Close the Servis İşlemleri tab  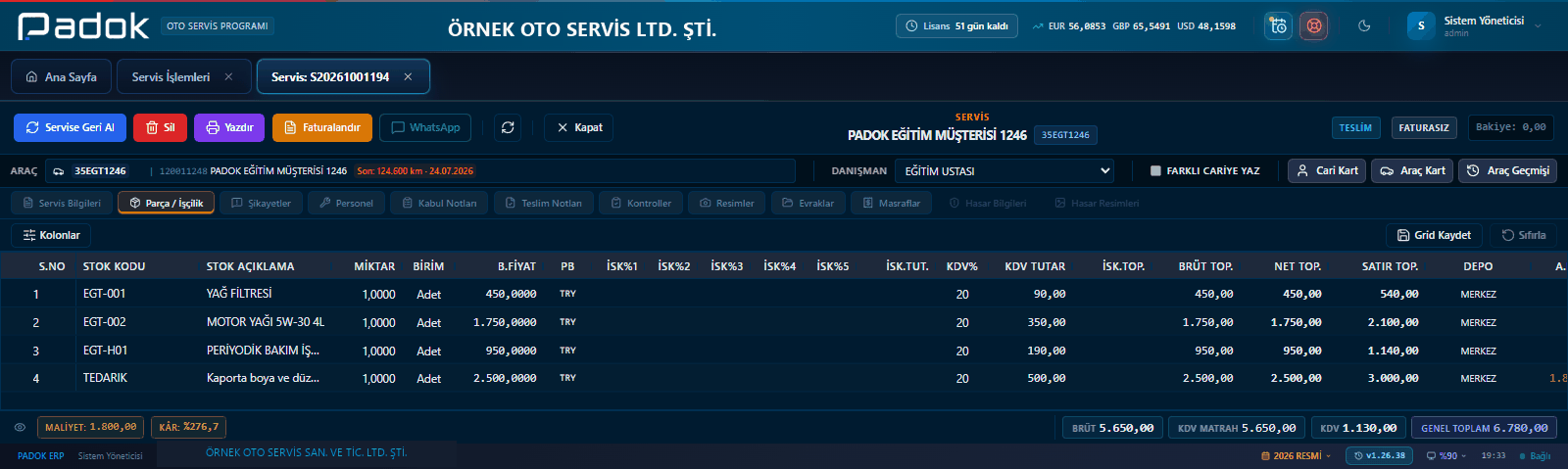(228, 76)
